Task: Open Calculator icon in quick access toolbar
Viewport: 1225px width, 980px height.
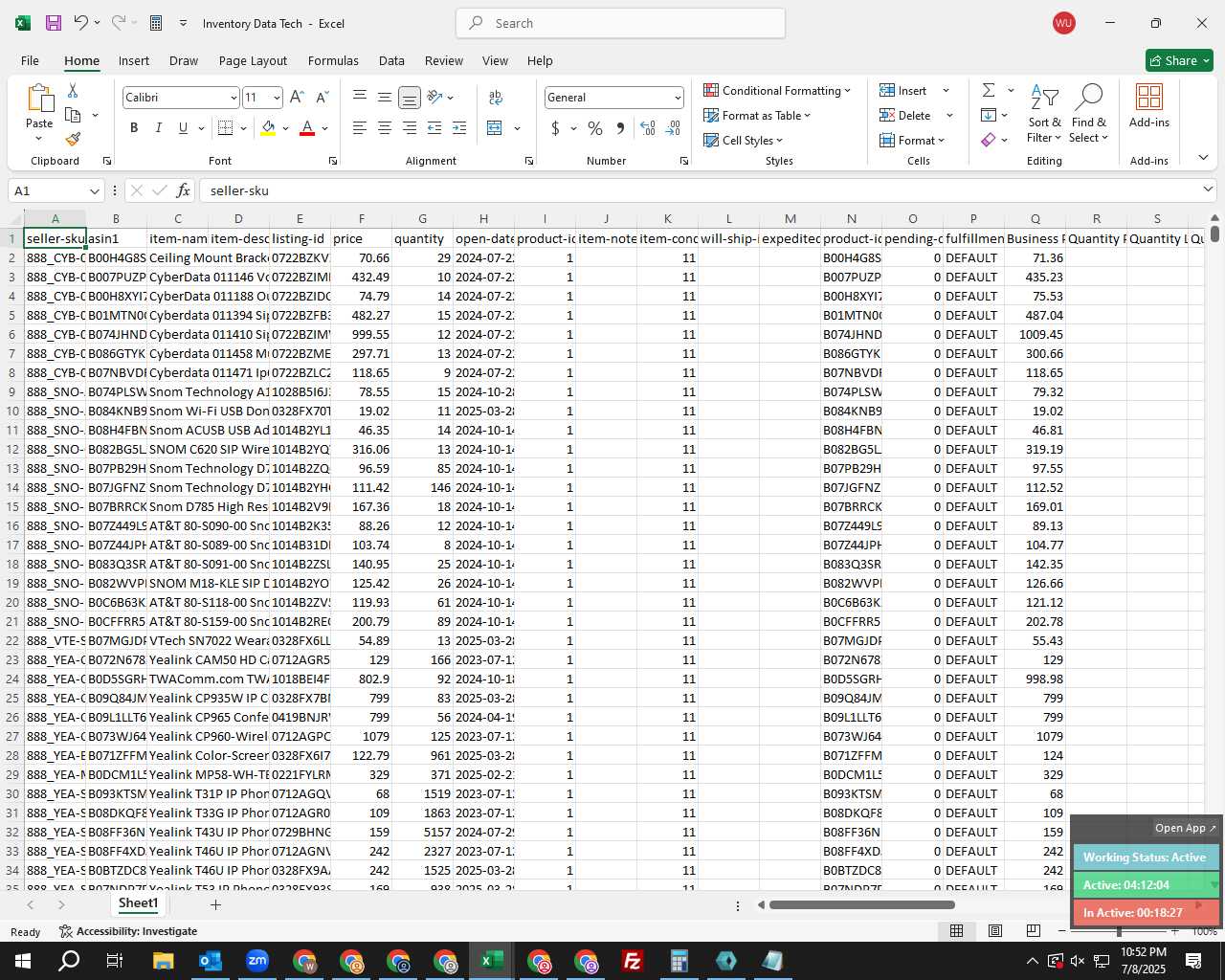Action: [155, 23]
